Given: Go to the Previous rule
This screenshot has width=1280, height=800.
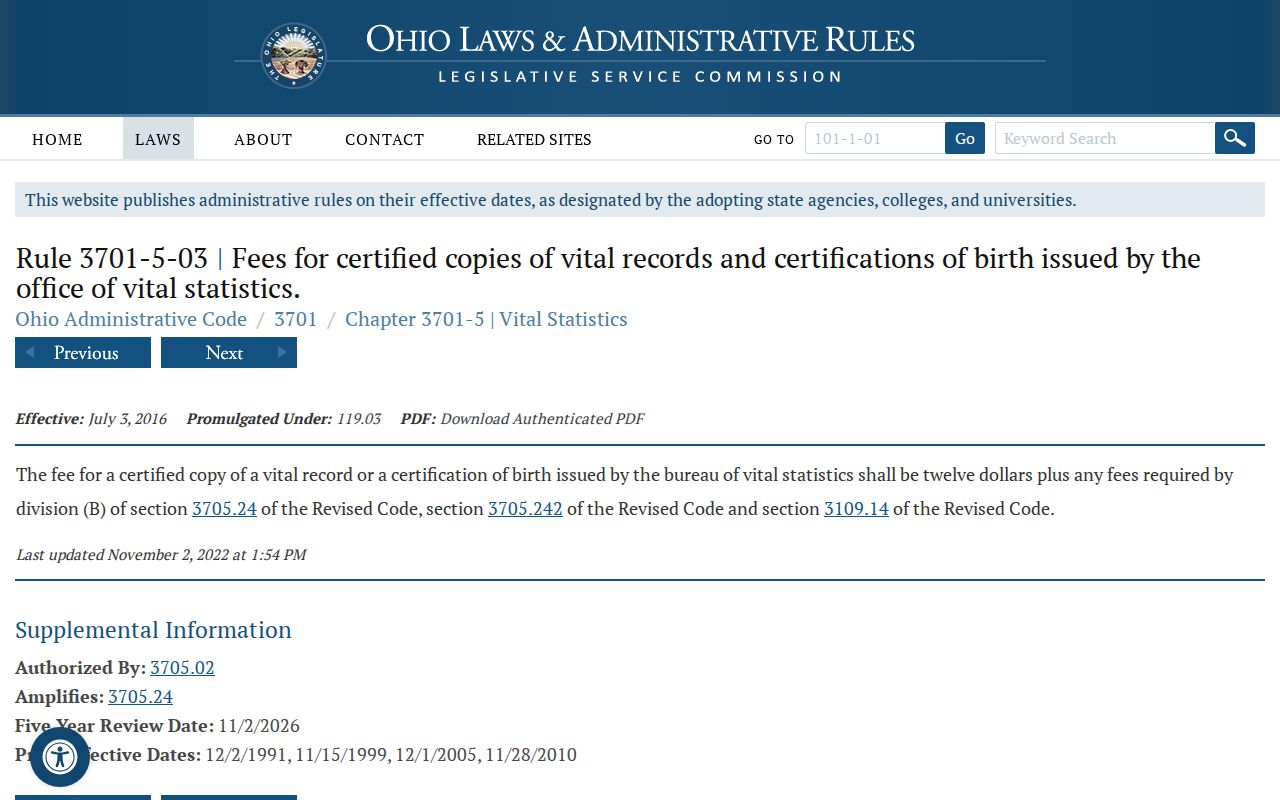Looking at the screenshot, I should (83, 352).
